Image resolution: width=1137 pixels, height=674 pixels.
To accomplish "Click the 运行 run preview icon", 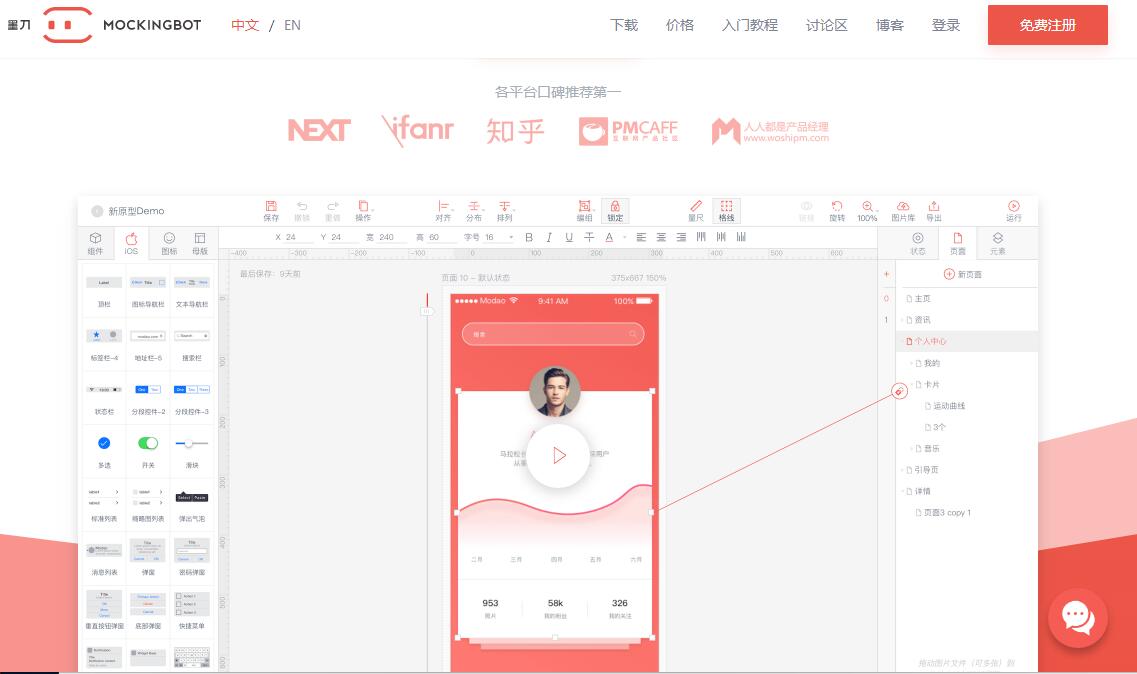I will 1014,209.
